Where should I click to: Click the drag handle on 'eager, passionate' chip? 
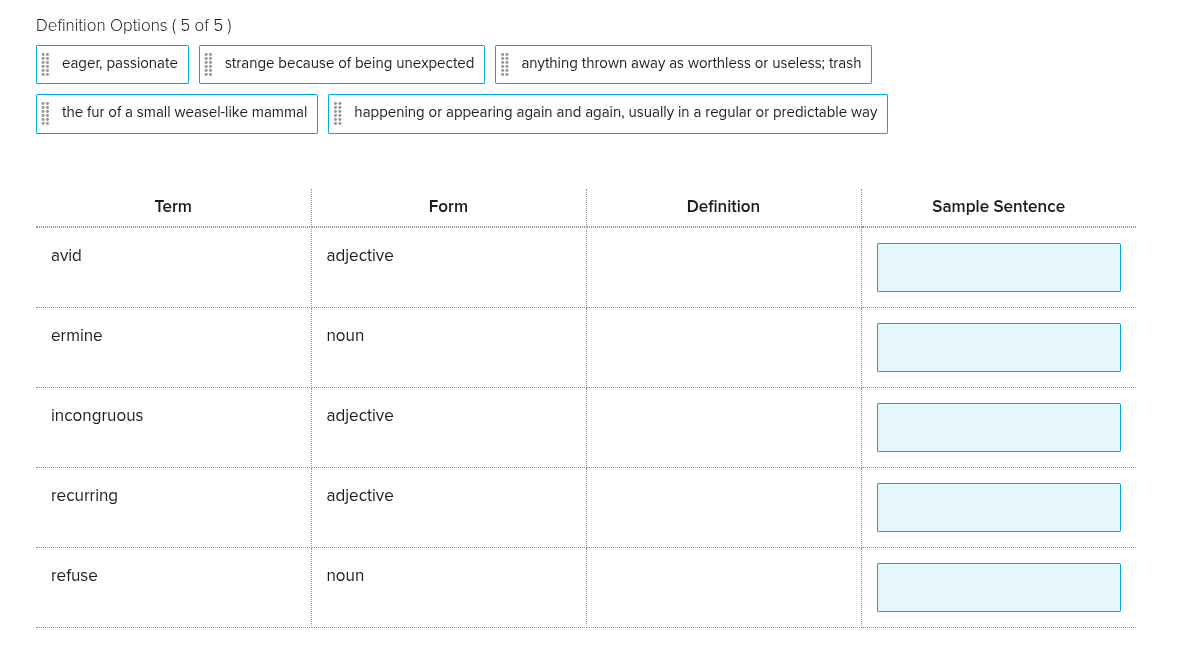point(44,63)
